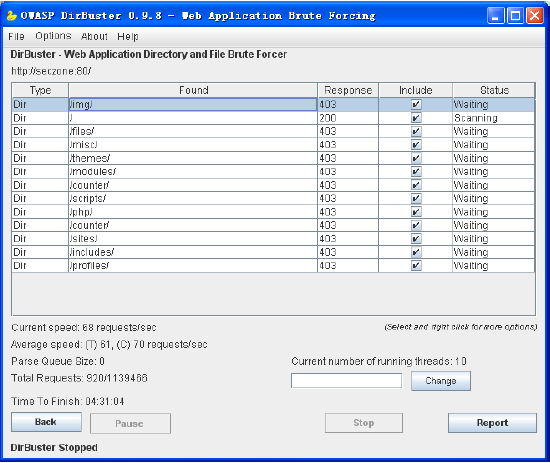Sort by the Type column header
Screen dimensions: 550x463
pos(40,90)
